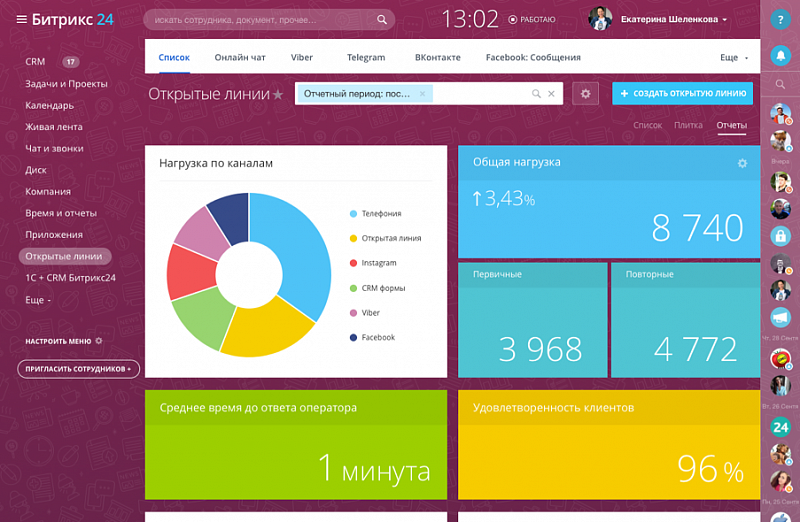Viewport: 800px width, 522px height.
Task: Click the gear settings button beside filter
Action: (x=586, y=94)
